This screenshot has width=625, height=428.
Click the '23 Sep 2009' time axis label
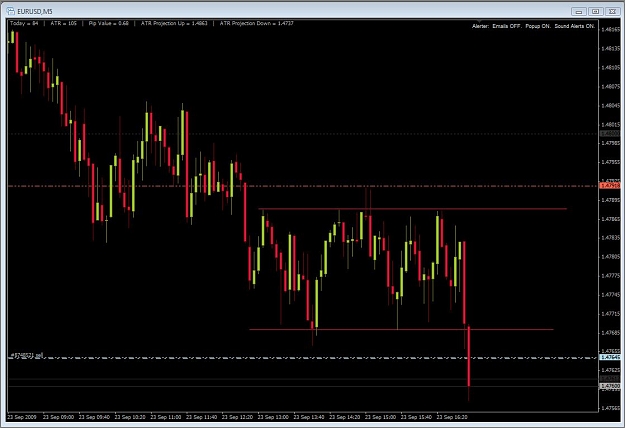(x=22, y=417)
